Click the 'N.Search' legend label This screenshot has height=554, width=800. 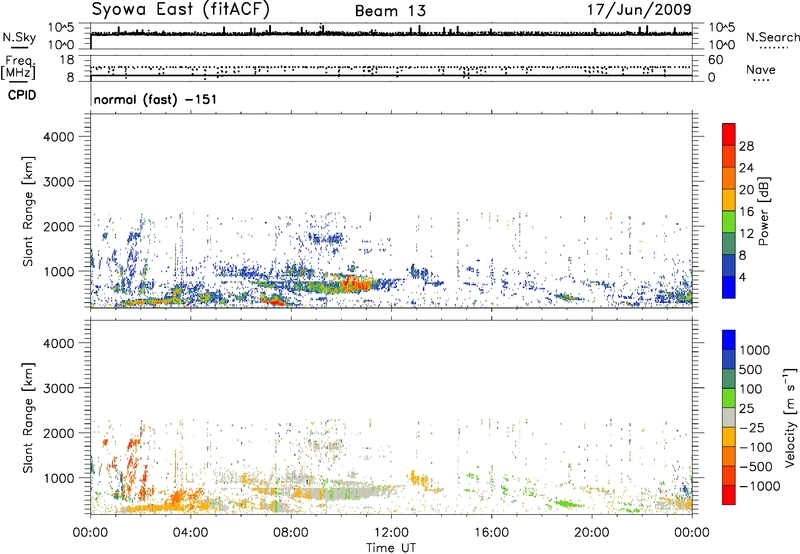click(772, 37)
